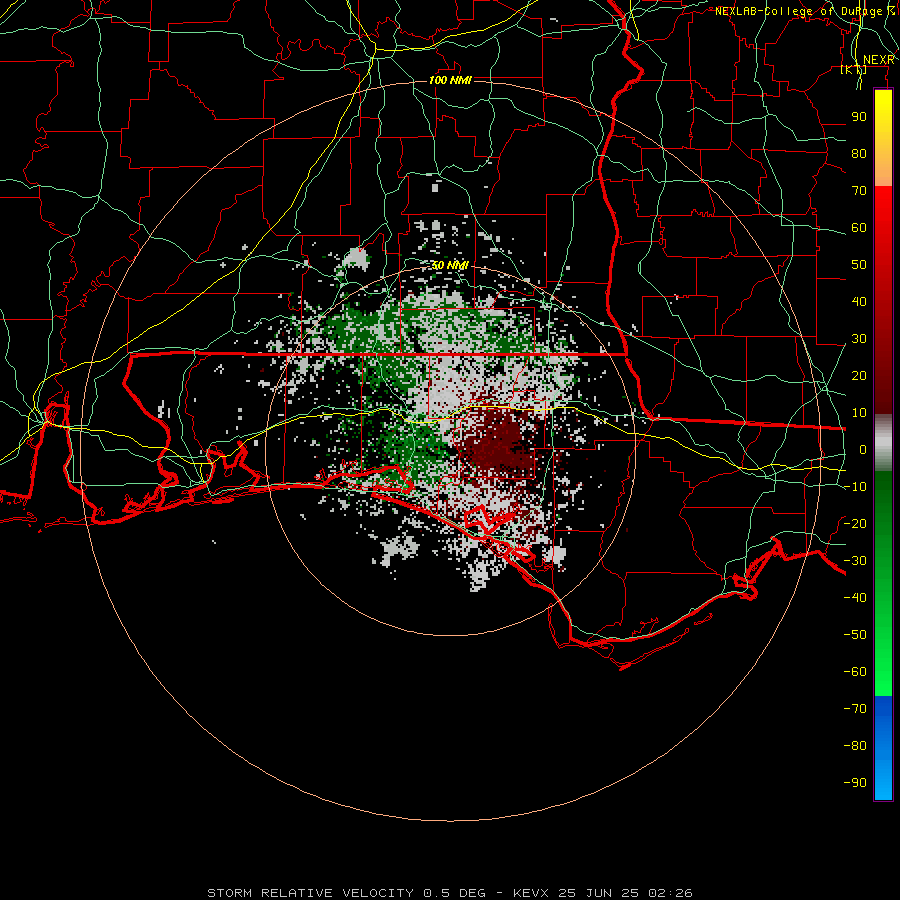Click the -10 value on velocity scale
The image size is (900, 900).
coord(855,487)
